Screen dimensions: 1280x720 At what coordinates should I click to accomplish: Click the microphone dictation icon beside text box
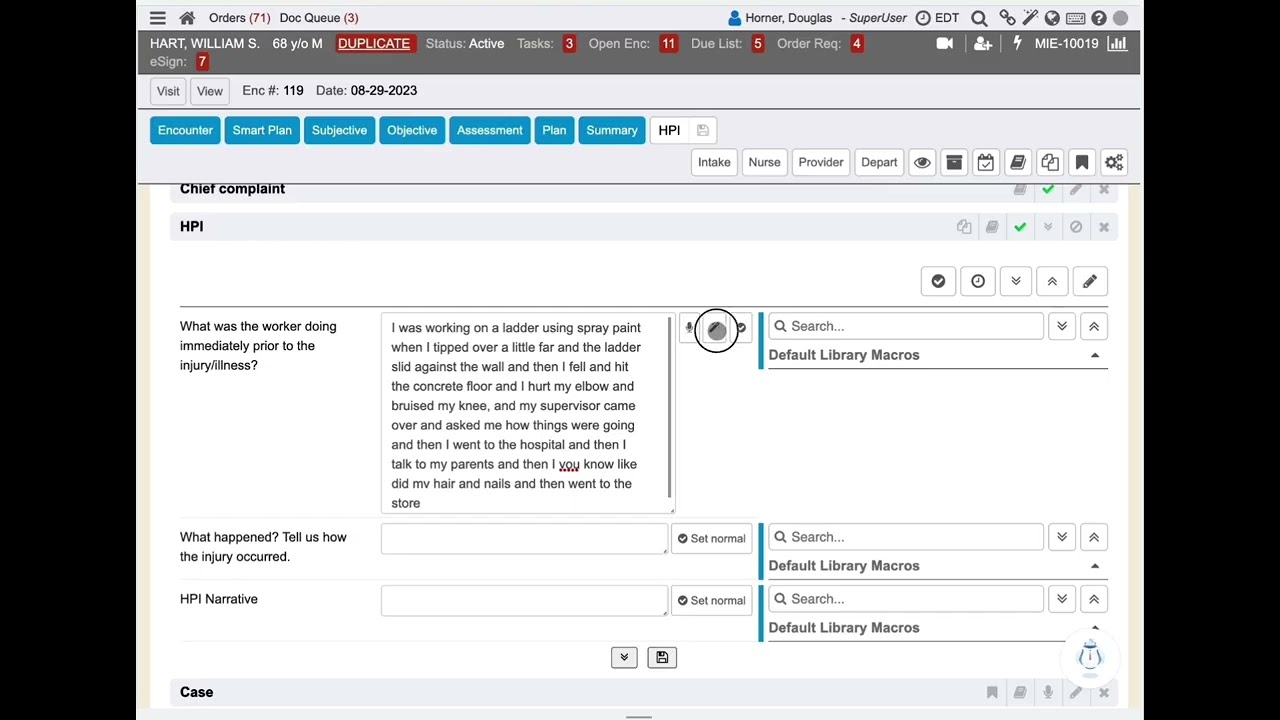(x=689, y=328)
